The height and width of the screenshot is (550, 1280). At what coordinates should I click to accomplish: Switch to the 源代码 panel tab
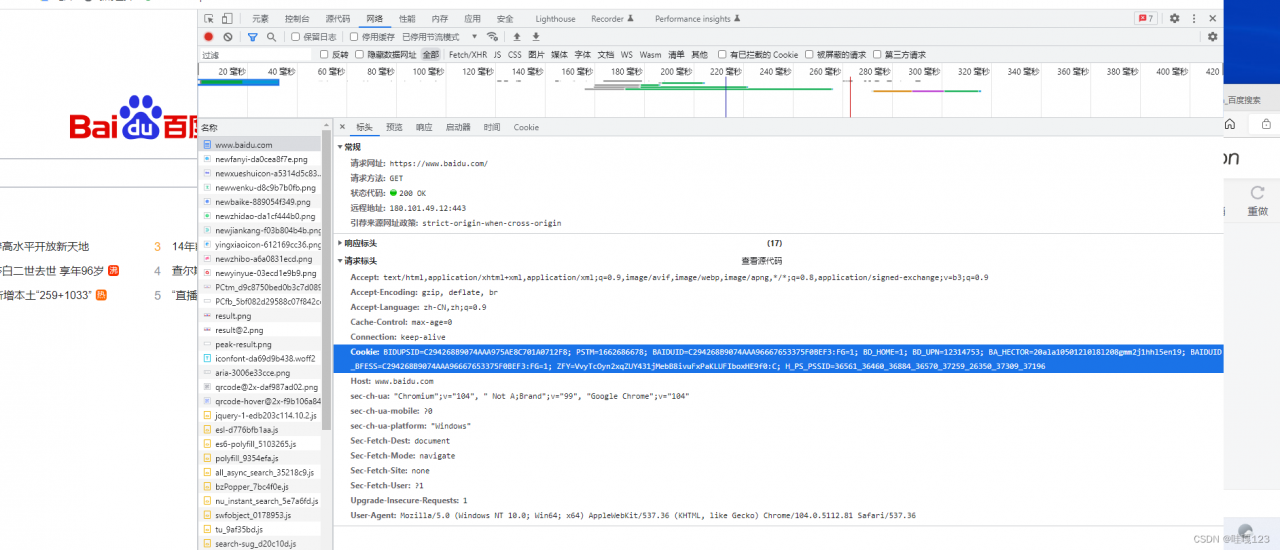[x=338, y=19]
